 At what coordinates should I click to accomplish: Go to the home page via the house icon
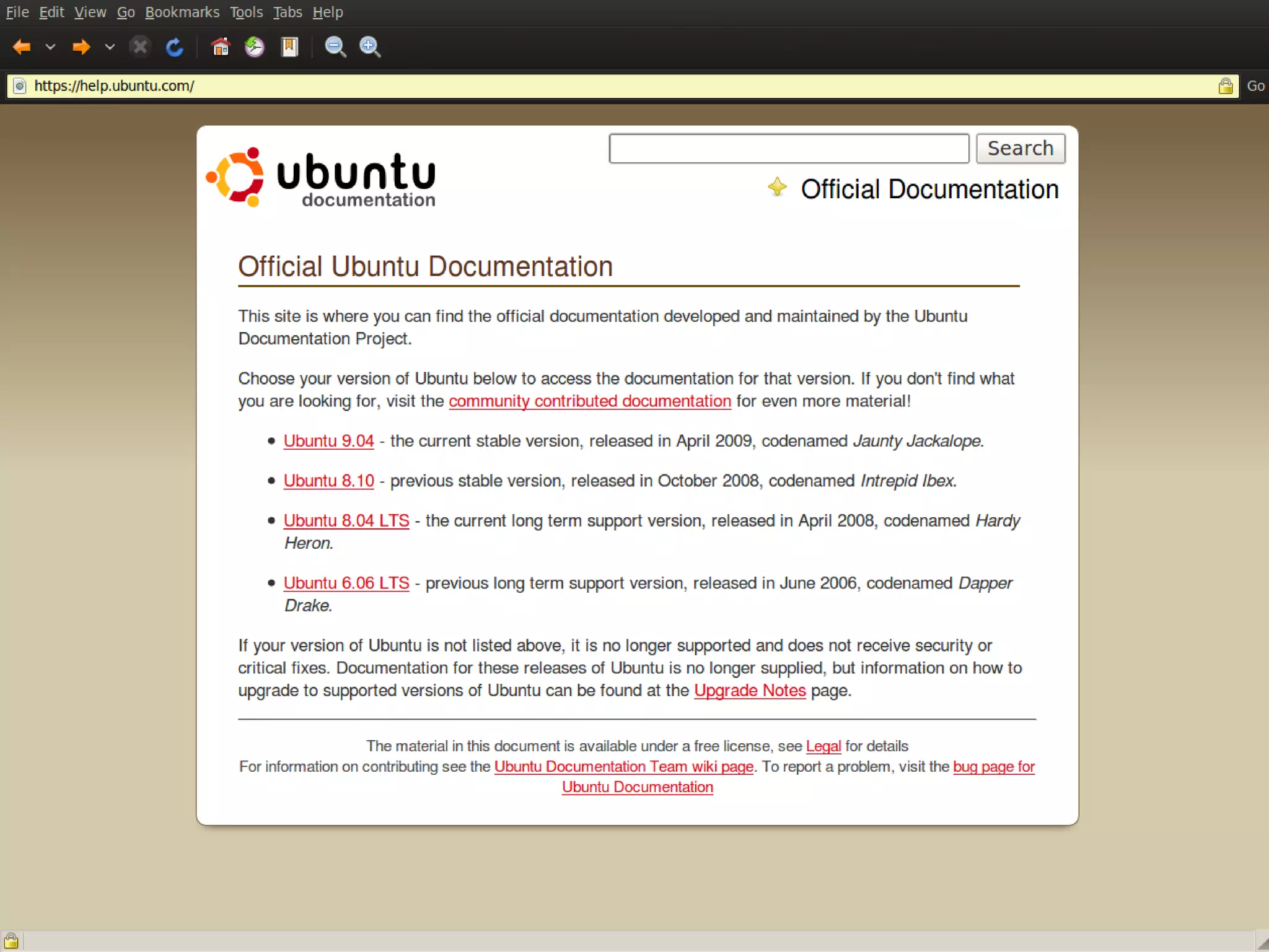coord(221,47)
